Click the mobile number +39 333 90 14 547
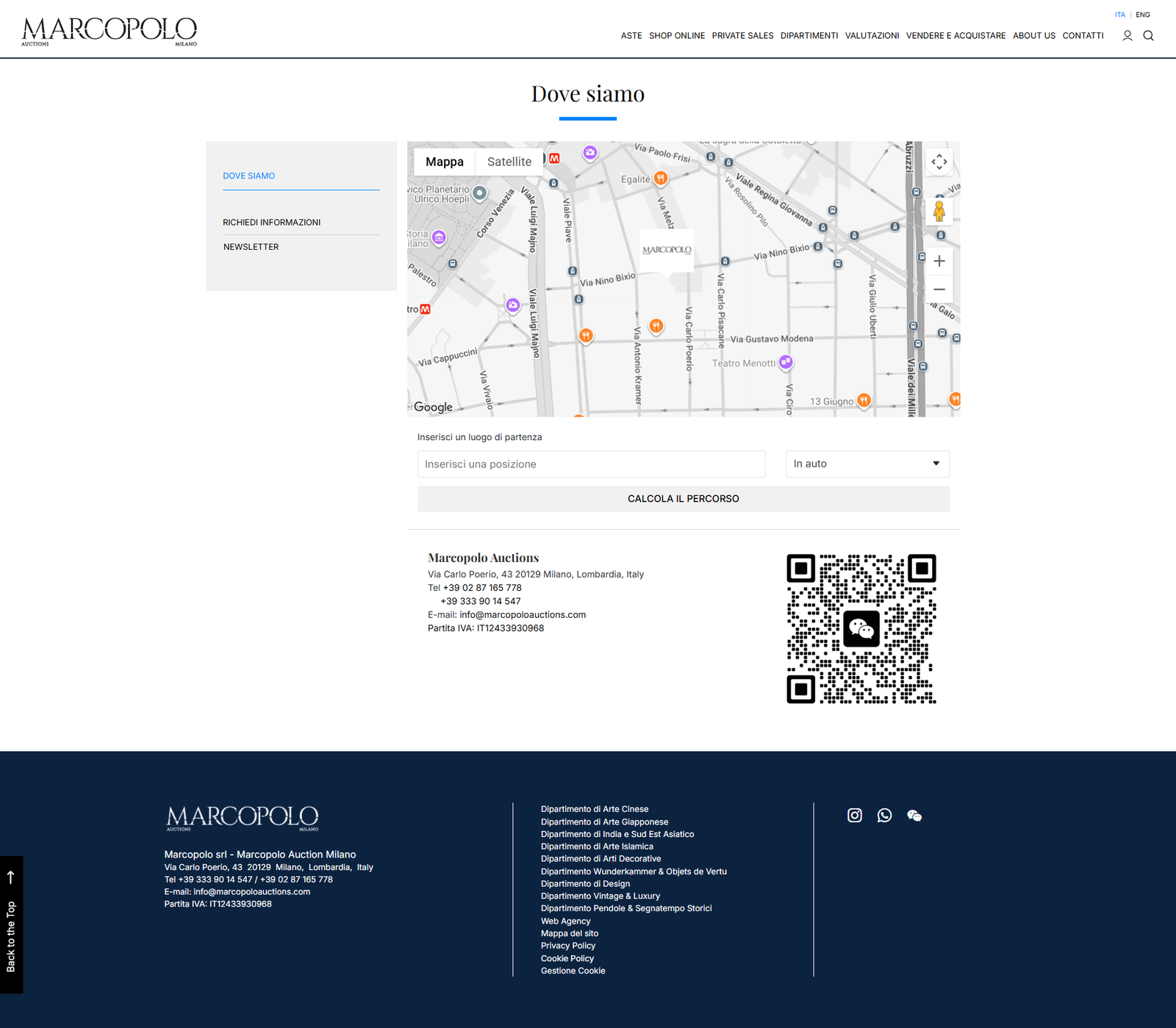This screenshot has width=1176, height=1028. click(x=481, y=601)
